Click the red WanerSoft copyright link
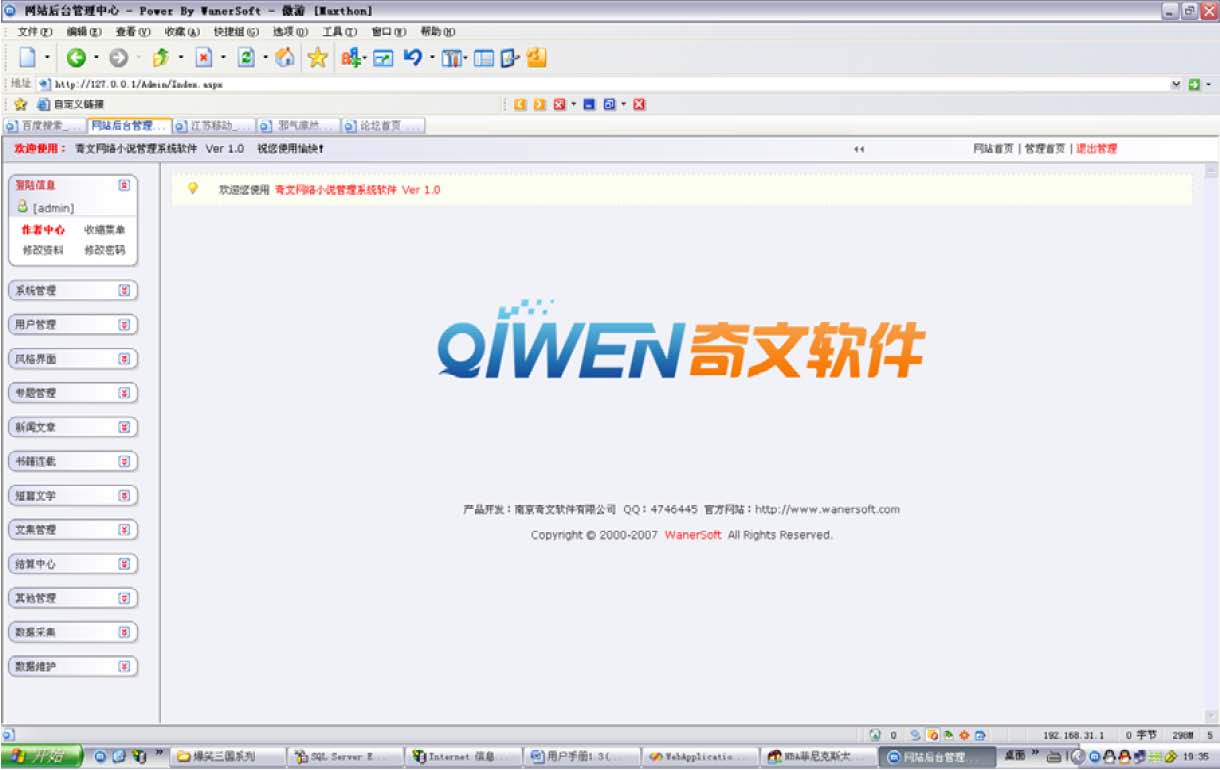Image resolution: width=1220 pixels, height=770 pixels. 693,535
